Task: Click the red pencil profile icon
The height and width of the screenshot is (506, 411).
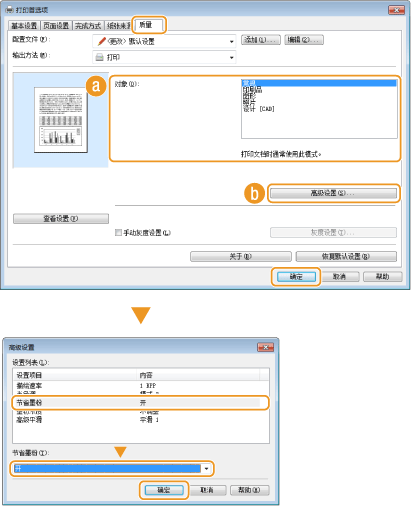Action: [x=101, y=41]
